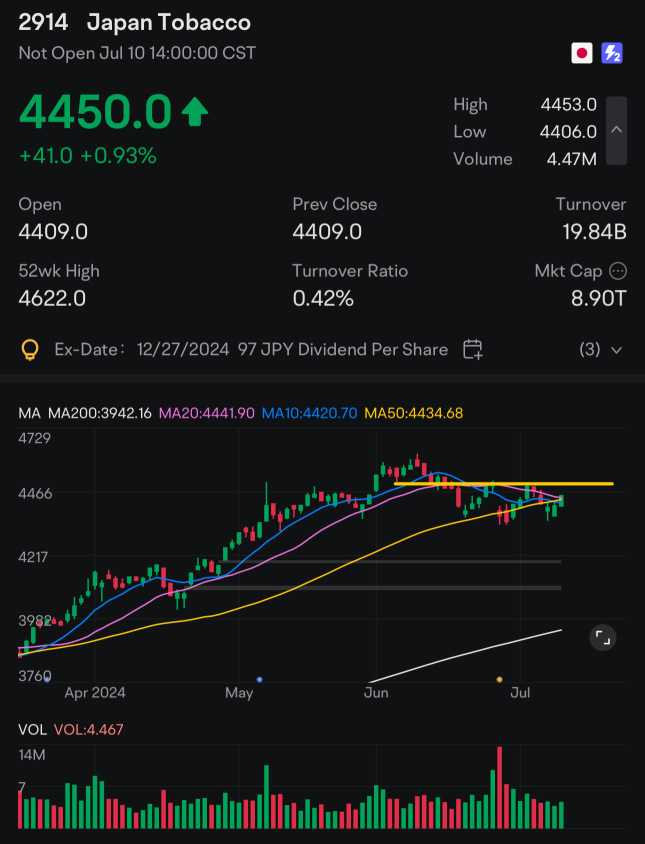Tap the Japan Tobacco stock title
This screenshot has width=645, height=844.
pos(169,23)
